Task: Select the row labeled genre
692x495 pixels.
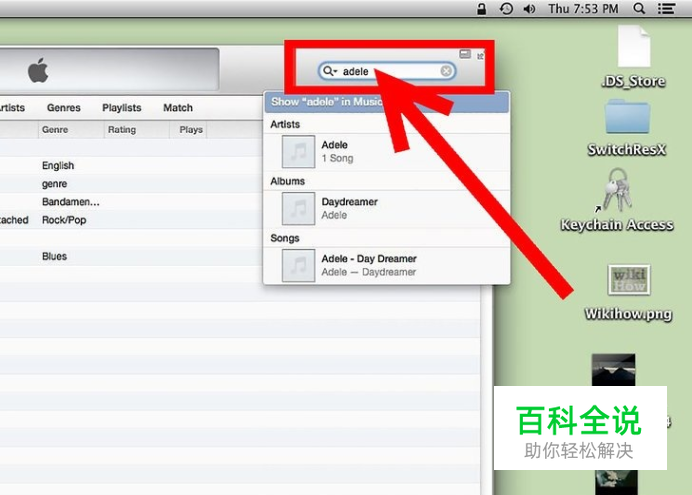Action: click(132, 184)
